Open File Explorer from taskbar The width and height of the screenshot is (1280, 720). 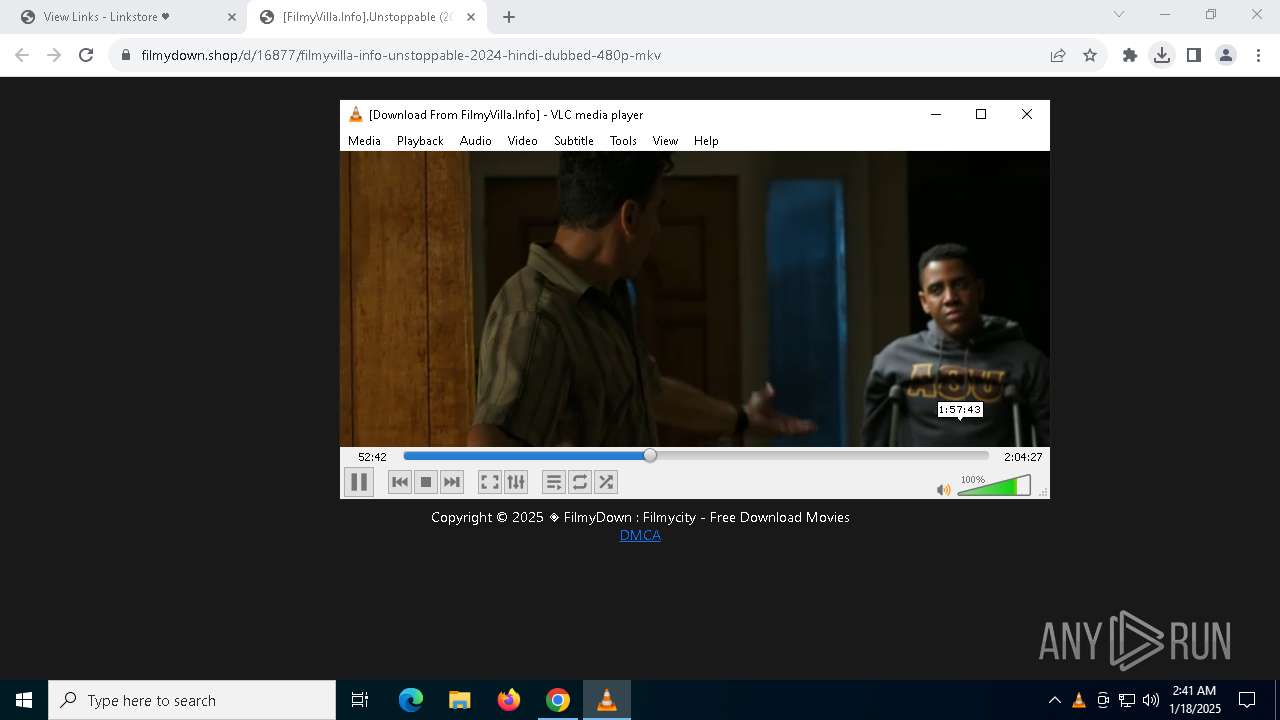tap(460, 700)
